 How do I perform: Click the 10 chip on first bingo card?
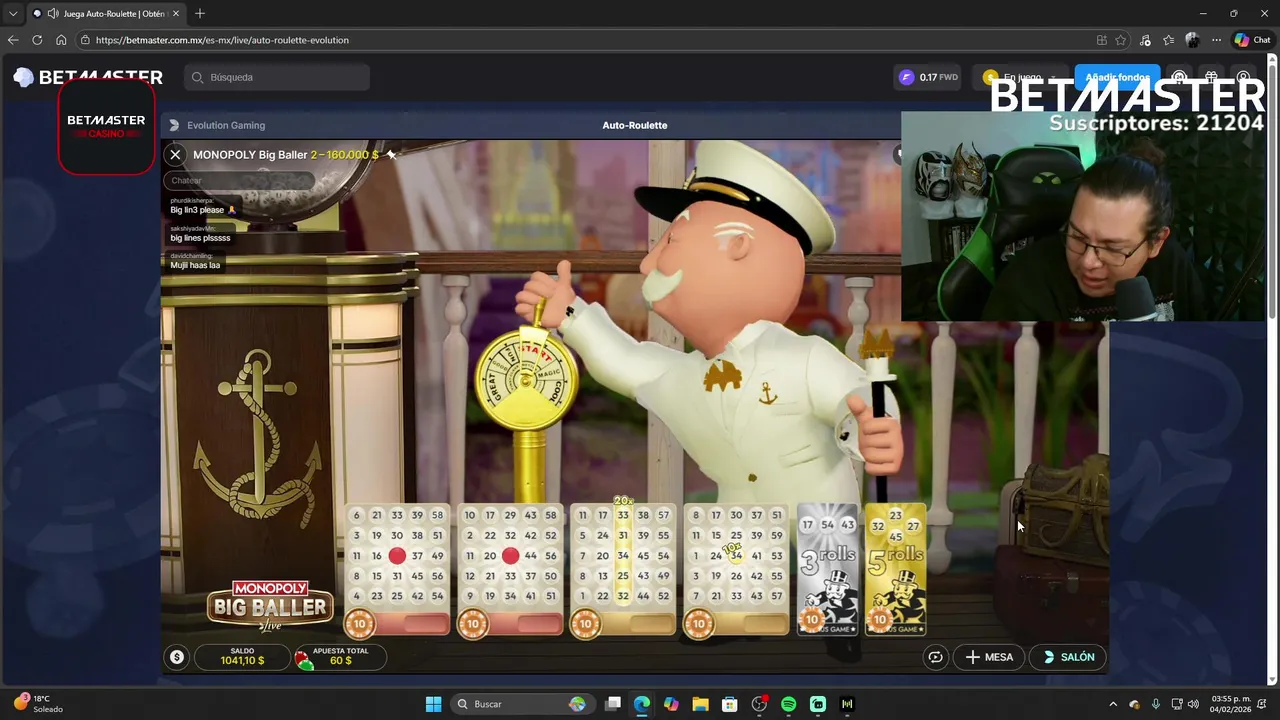pyautogui.click(x=359, y=625)
